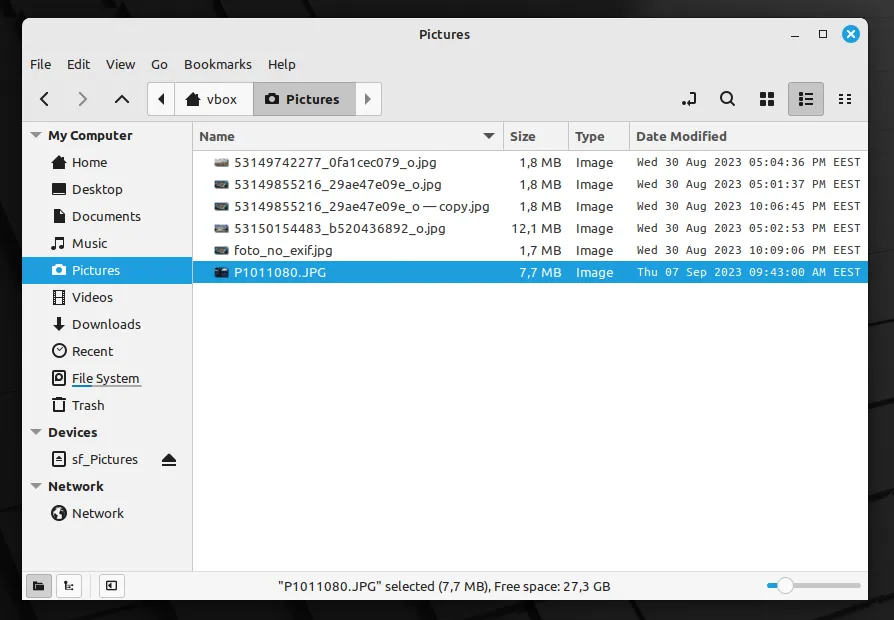Switch to compact view
This screenshot has height=620, width=894.
(x=845, y=99)
